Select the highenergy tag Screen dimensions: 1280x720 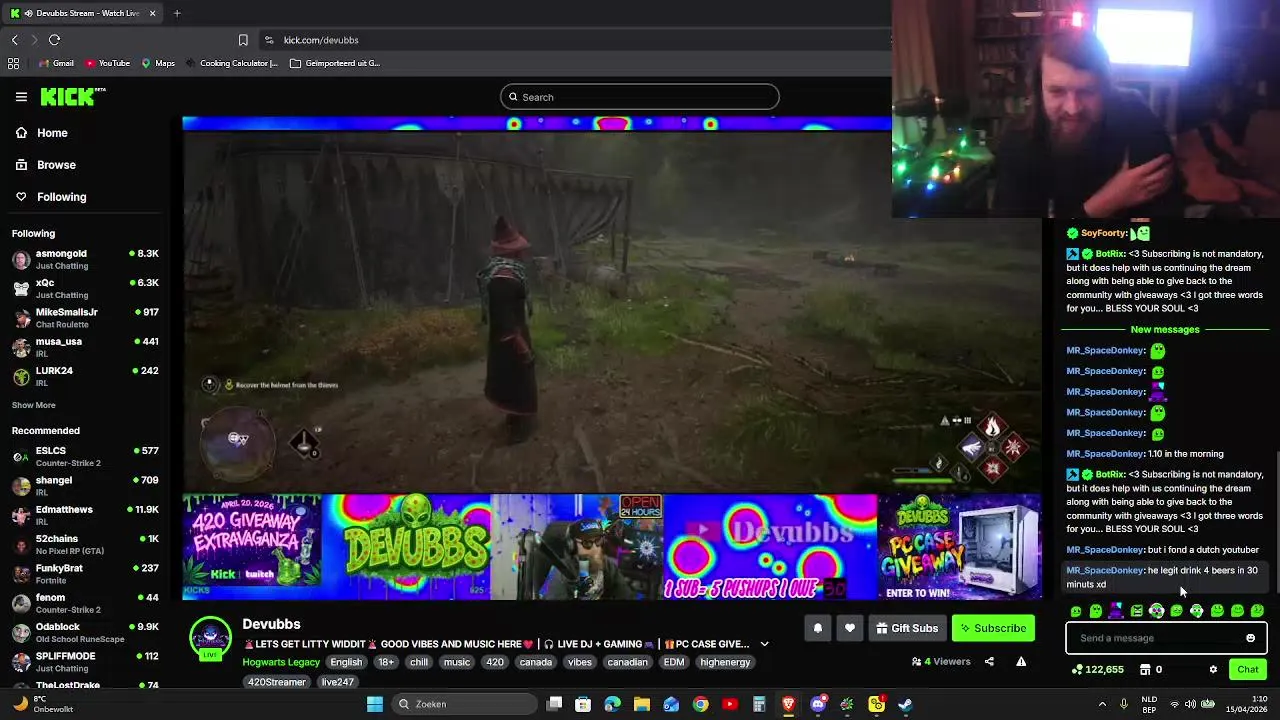click(x=725, y=662)
